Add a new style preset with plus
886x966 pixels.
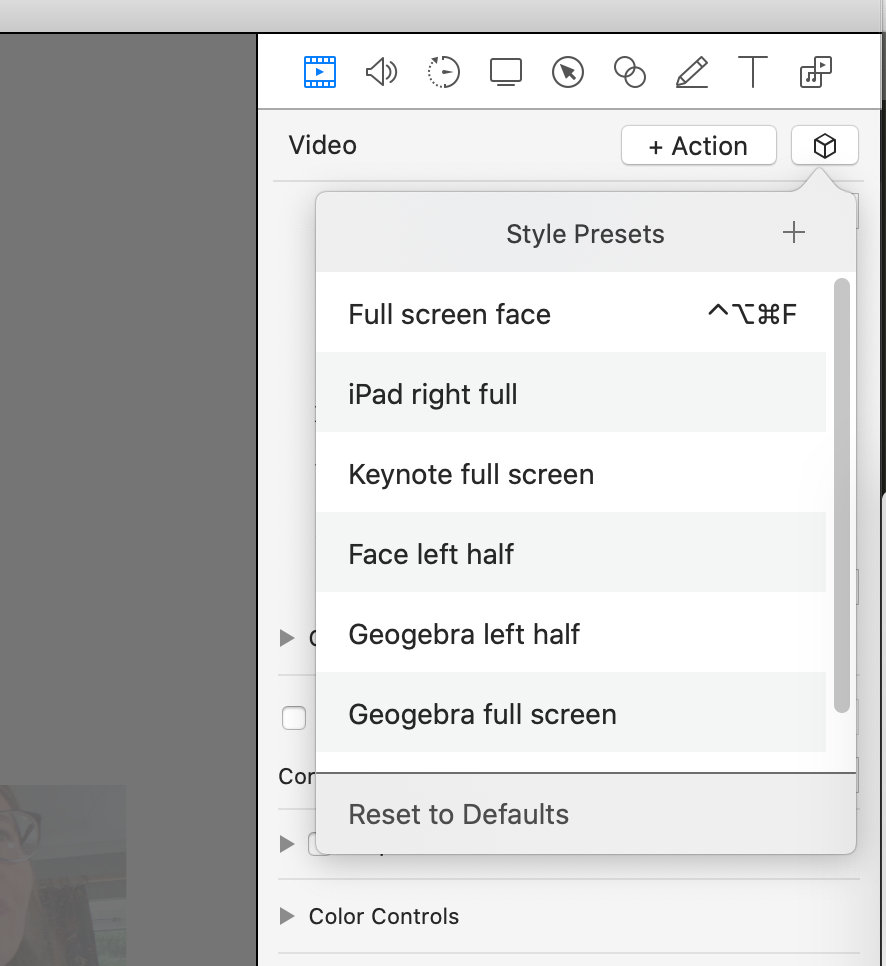pos(793,233)
